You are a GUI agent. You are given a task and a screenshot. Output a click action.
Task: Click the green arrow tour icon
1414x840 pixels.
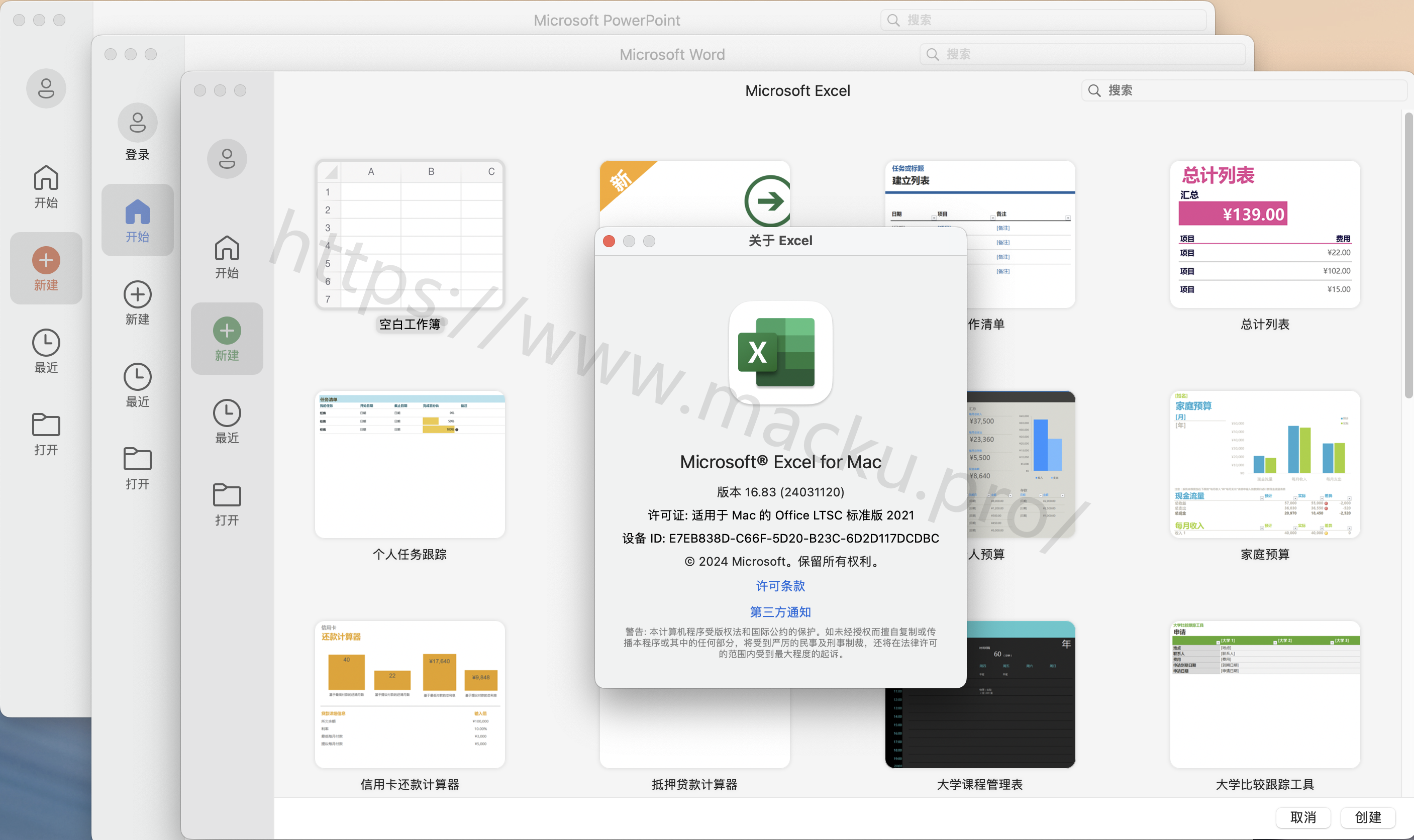pos(768,200)
